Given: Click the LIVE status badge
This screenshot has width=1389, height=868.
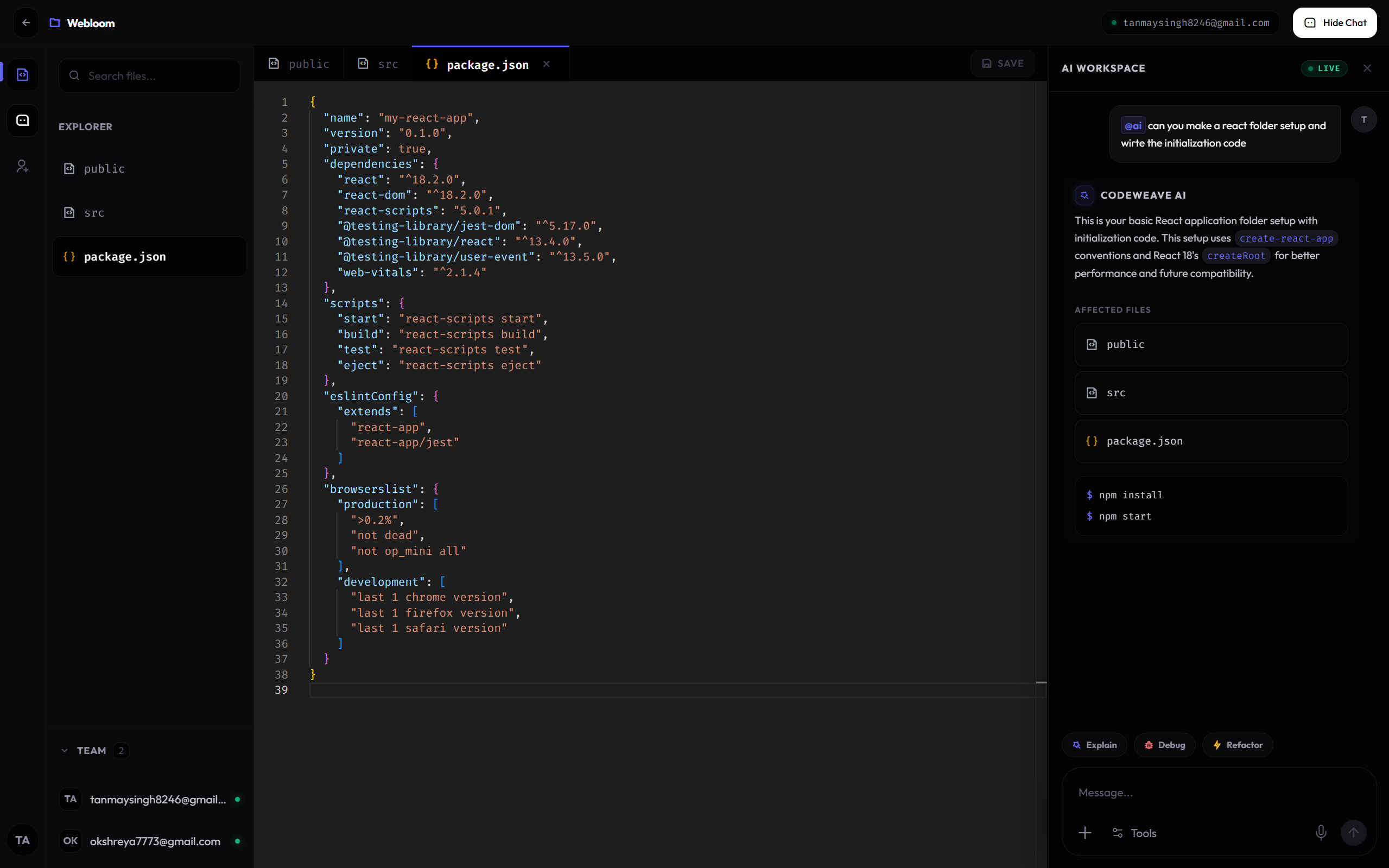Looking at the screenshot, I should click(1323, 68).
